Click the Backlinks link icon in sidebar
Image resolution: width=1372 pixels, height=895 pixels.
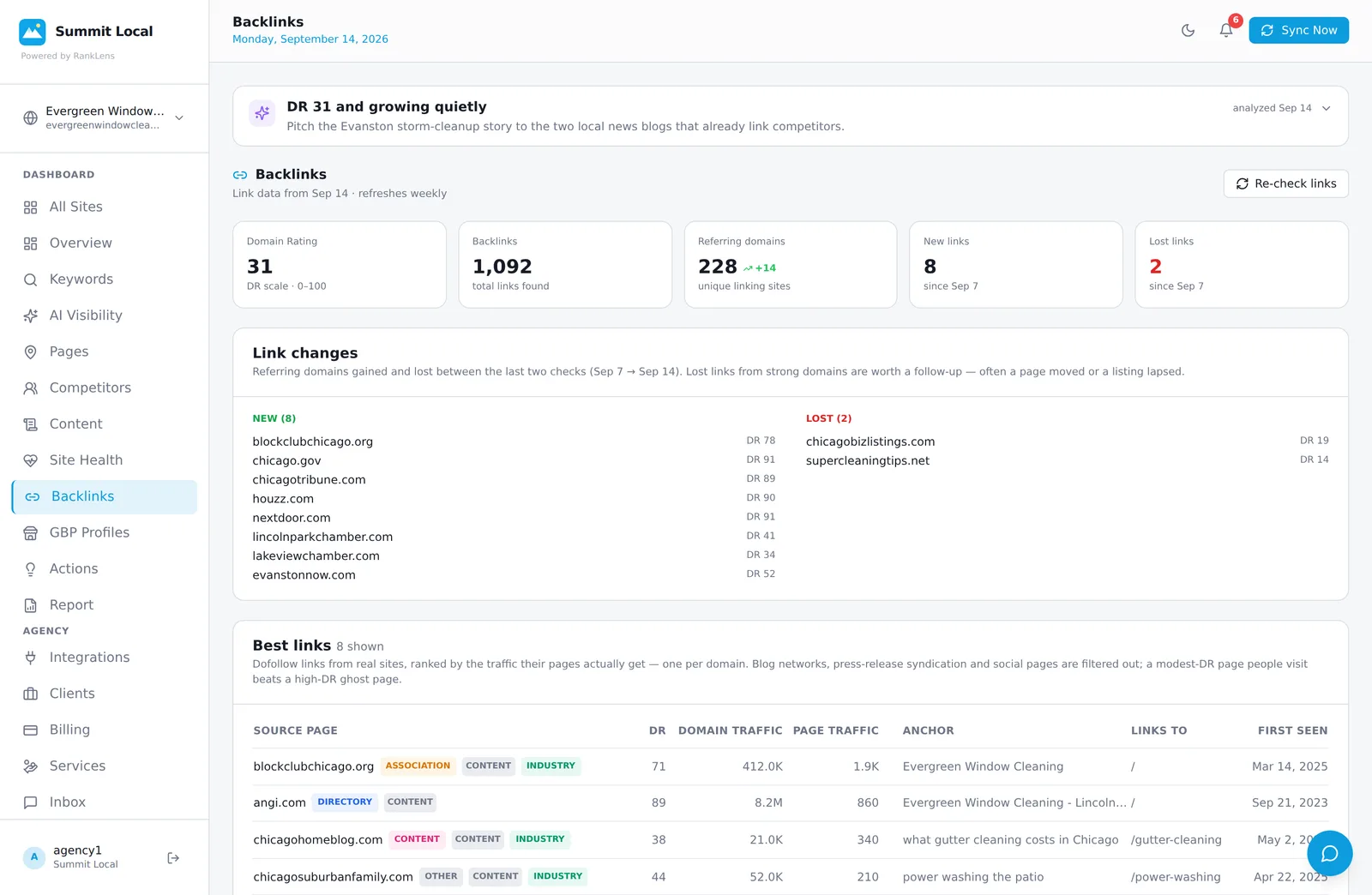[x=33, y=496]
